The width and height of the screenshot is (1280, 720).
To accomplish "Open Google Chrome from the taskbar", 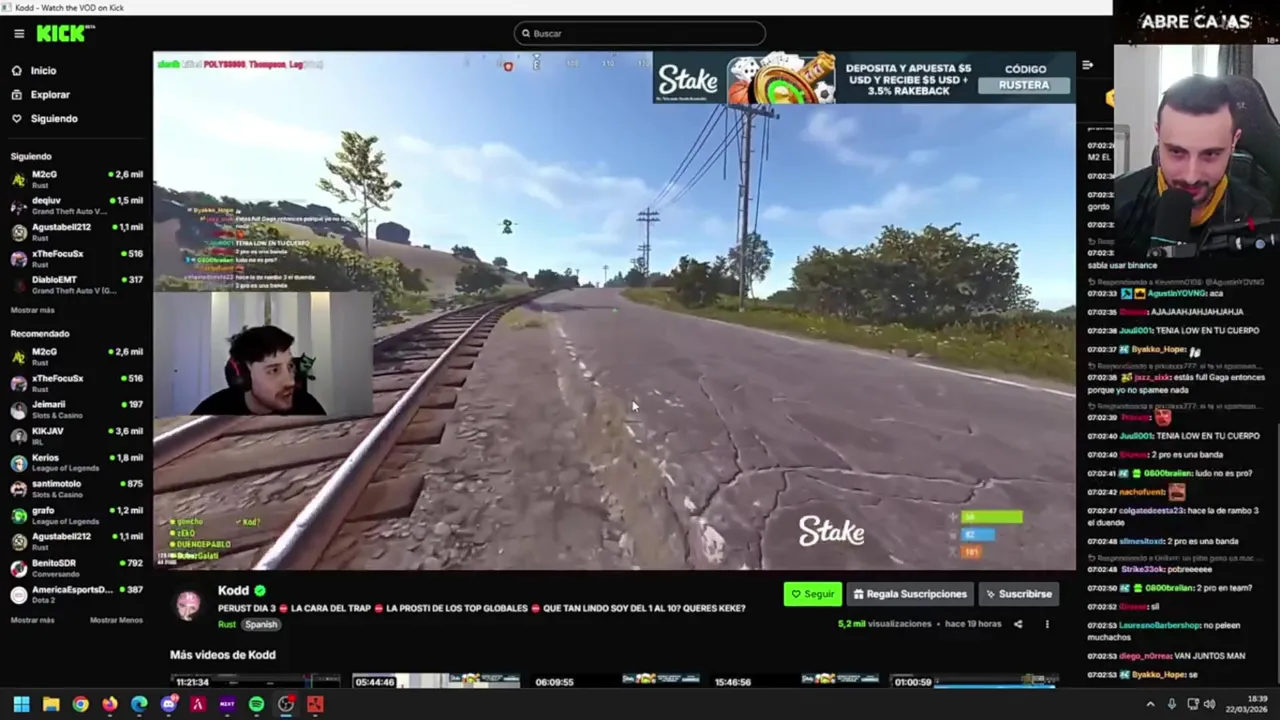I will click(x=80, y=704).
